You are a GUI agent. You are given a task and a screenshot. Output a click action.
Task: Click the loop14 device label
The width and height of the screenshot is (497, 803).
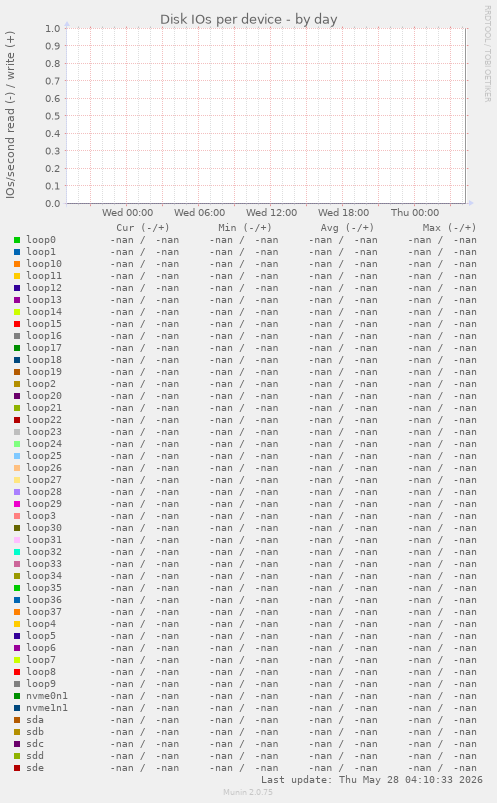[44, 312]
